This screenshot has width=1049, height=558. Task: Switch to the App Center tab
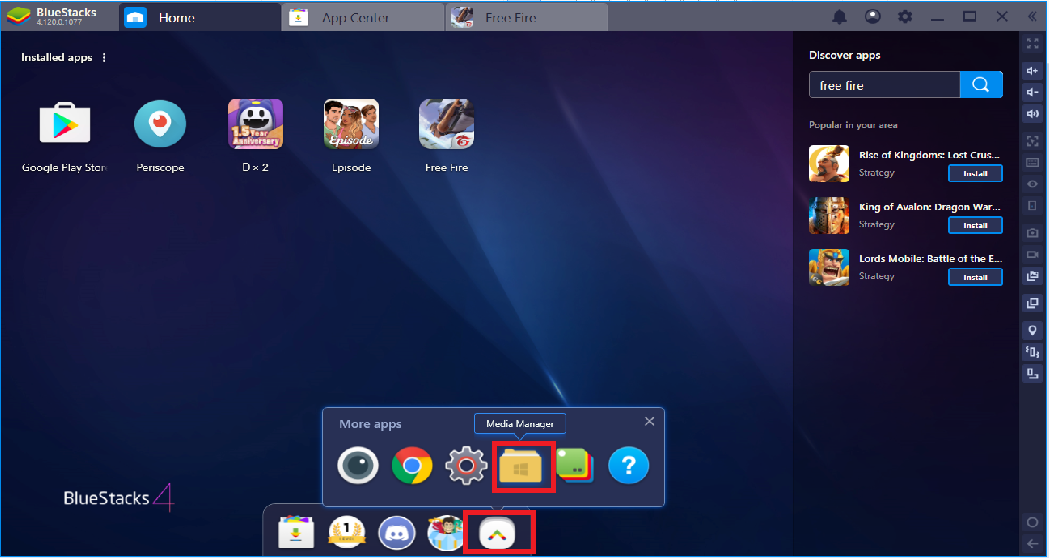click(363, 18)
